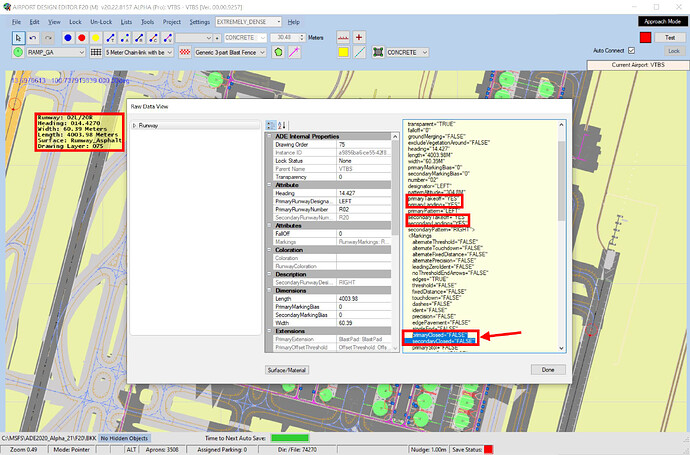Click the red swatch beside Test

646,38
